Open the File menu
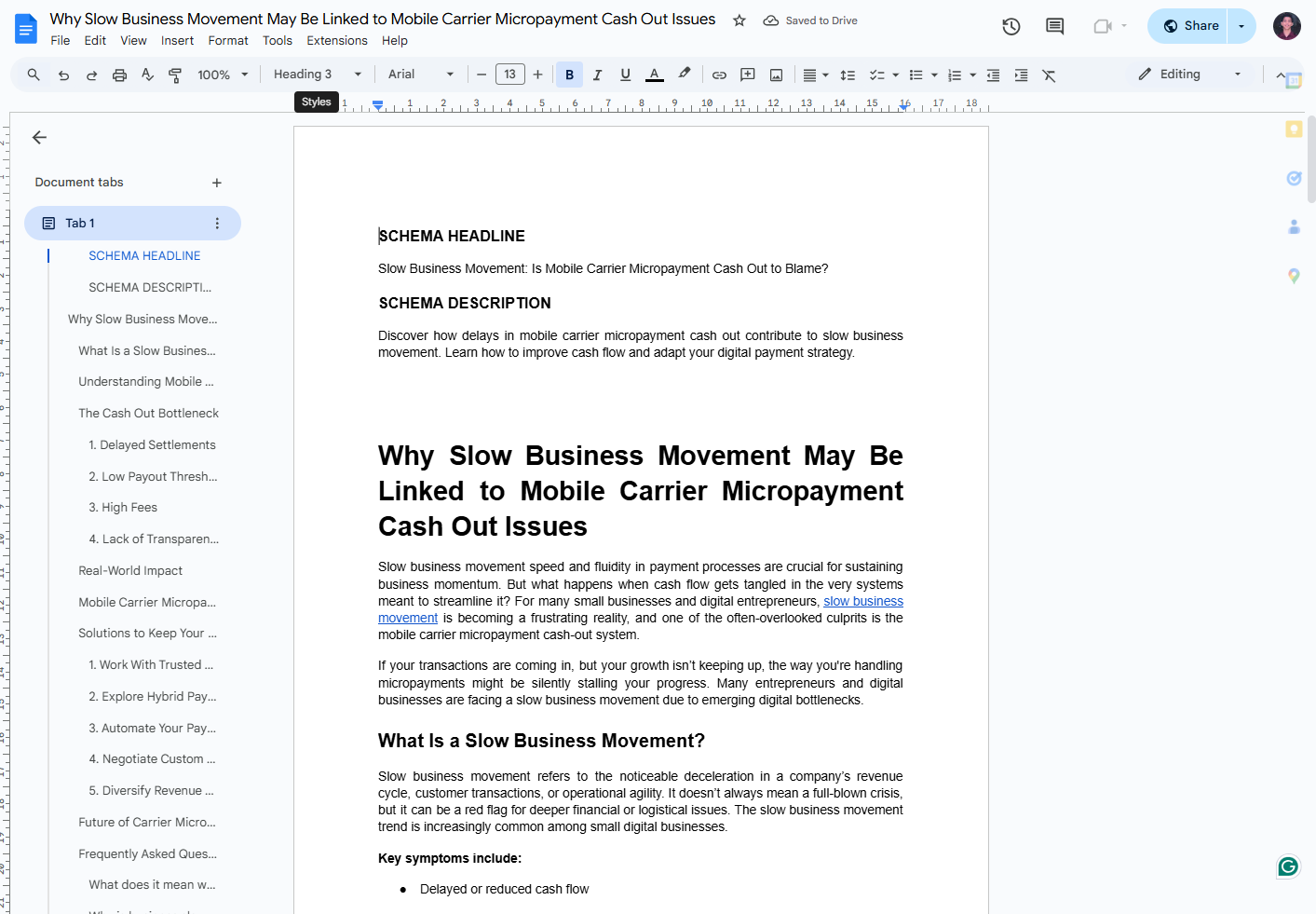Image resolution: width=1316 pixels, height=914 pixels. pos(61,41)
